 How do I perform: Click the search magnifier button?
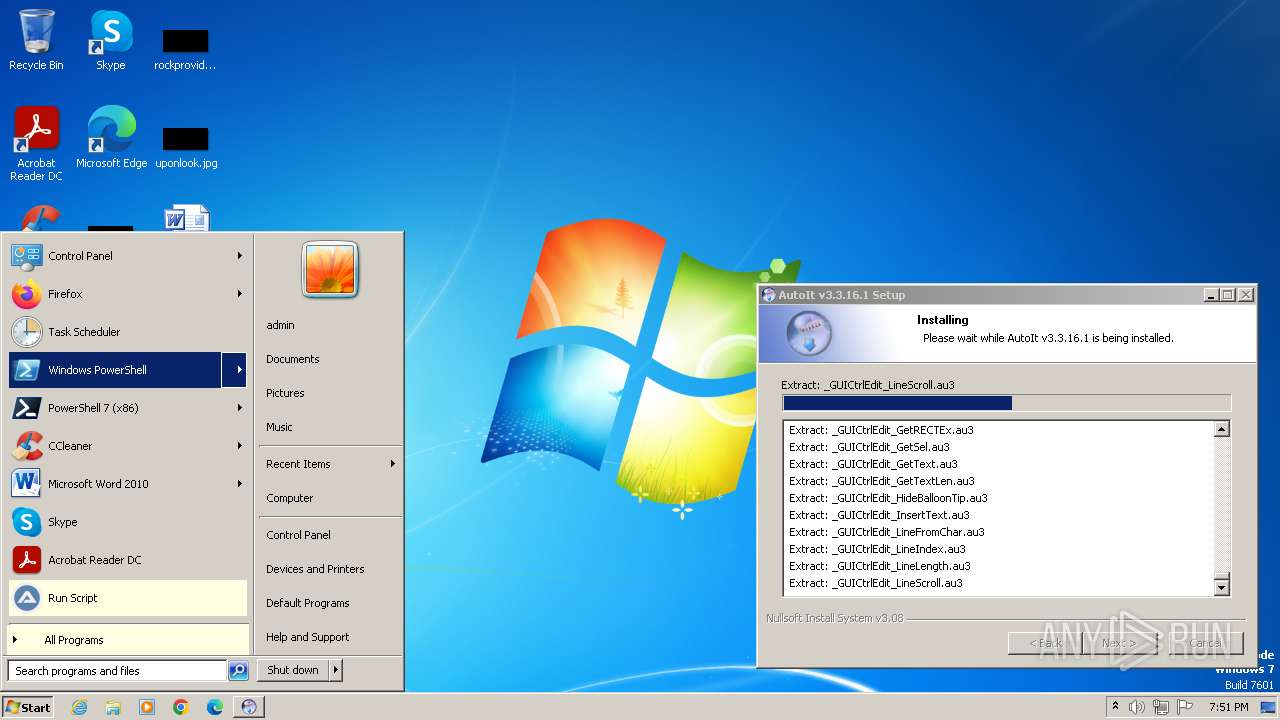tap(238, 671)
